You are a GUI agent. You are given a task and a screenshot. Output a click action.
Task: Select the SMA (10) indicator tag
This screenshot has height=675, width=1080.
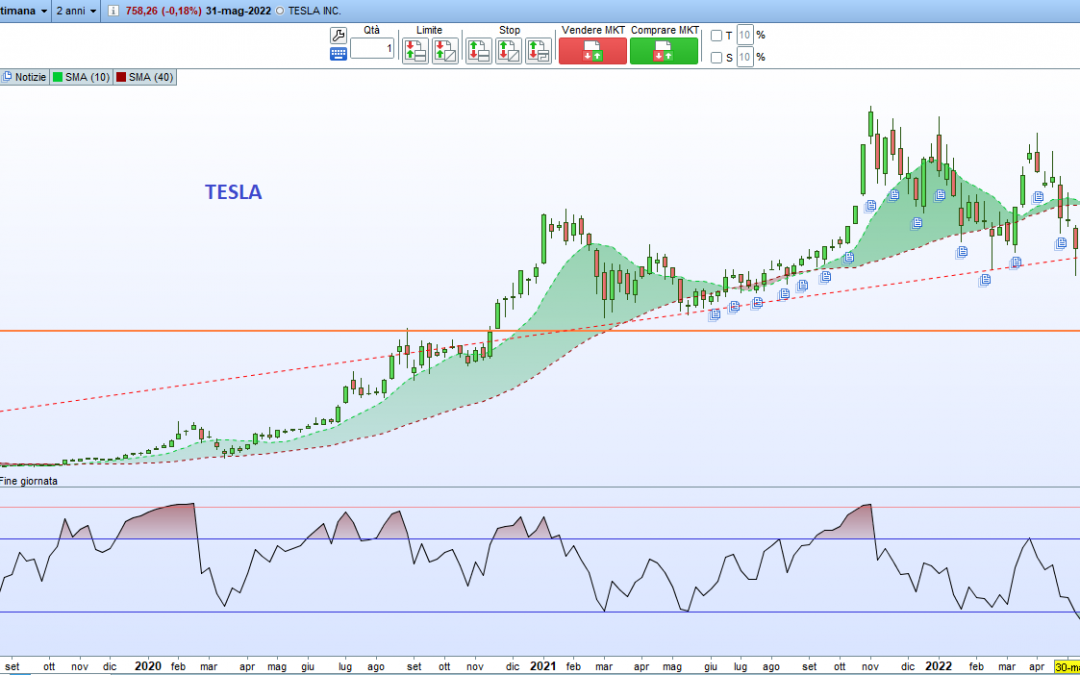81,77
